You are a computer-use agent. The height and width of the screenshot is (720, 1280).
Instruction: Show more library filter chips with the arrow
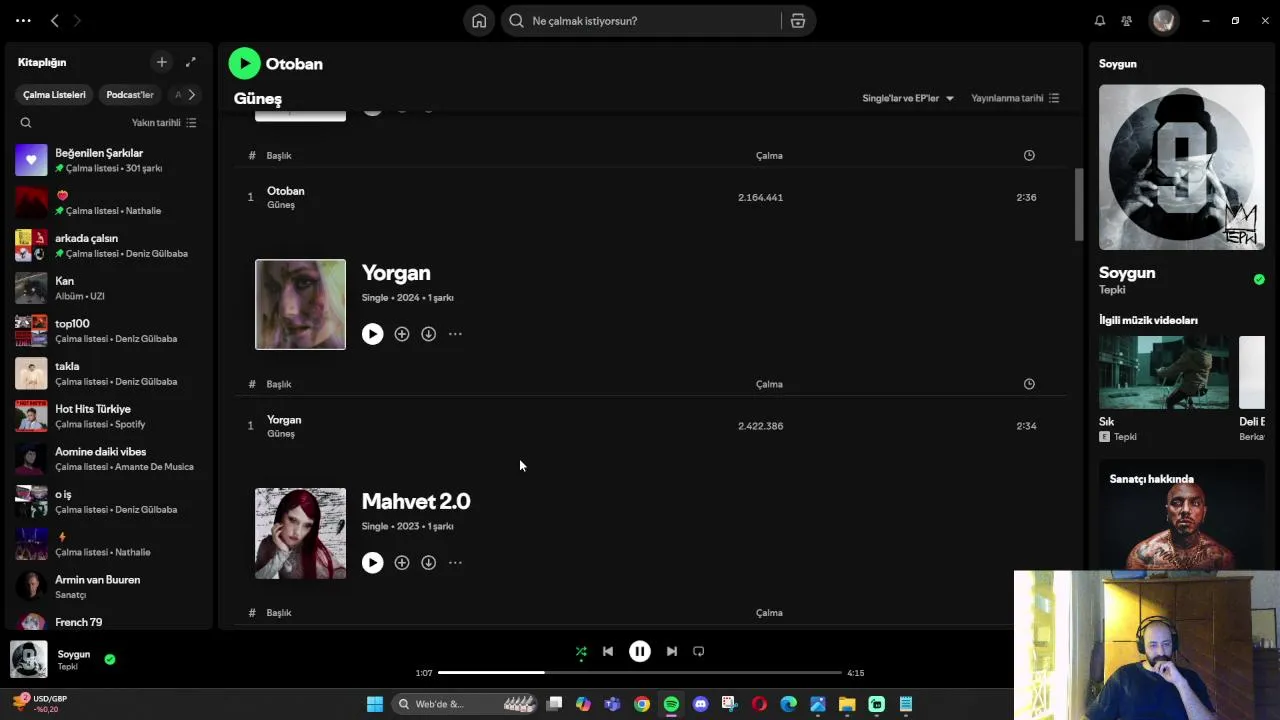pos(191,95)
